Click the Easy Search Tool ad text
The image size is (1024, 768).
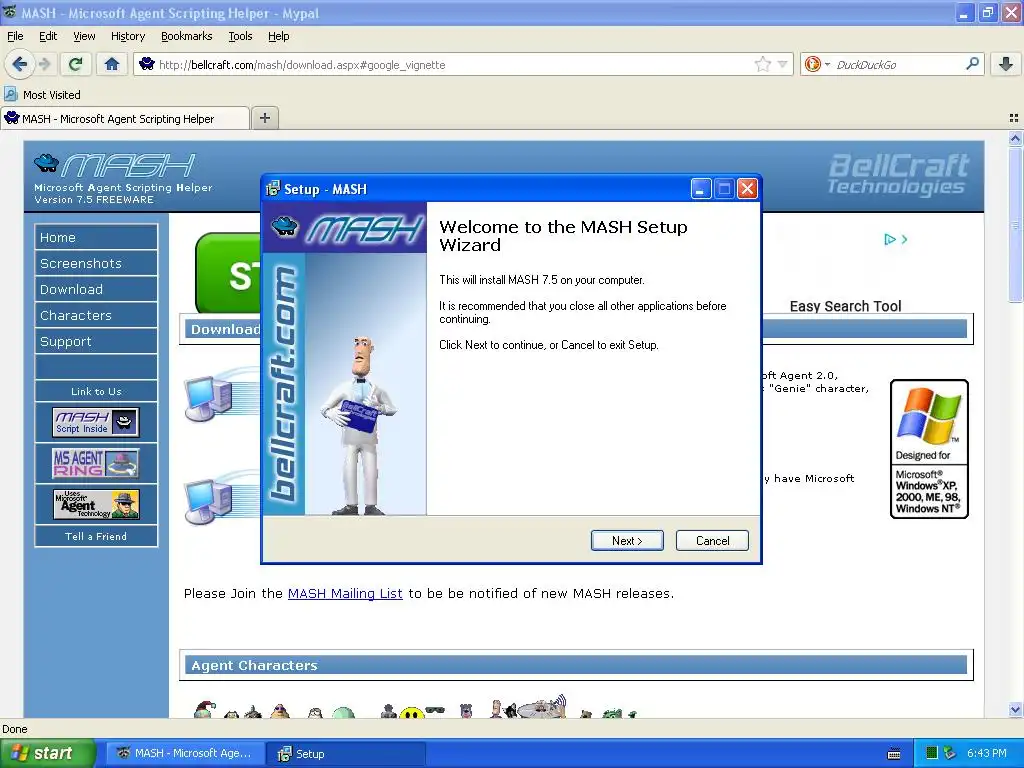845,306
